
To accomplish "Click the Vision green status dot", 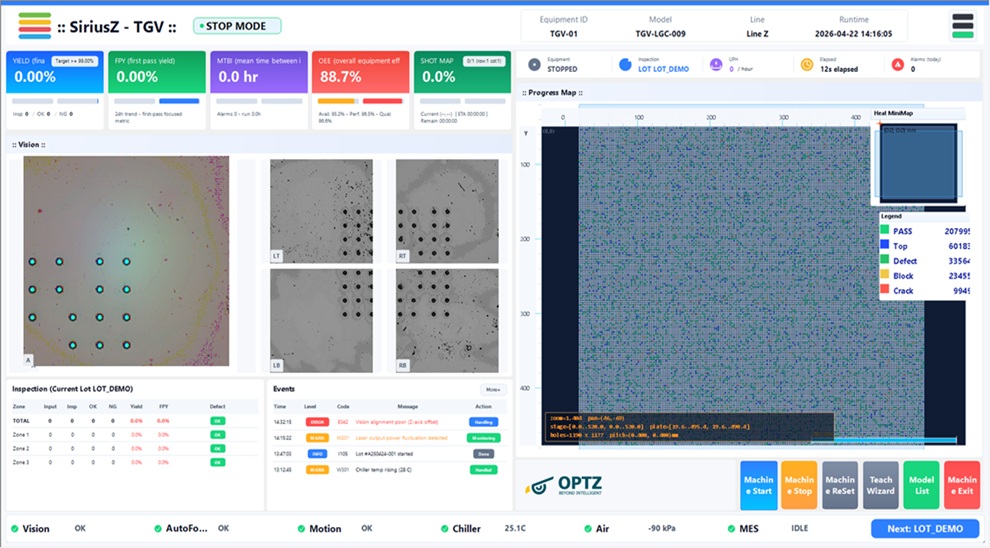I will (15, 528).
